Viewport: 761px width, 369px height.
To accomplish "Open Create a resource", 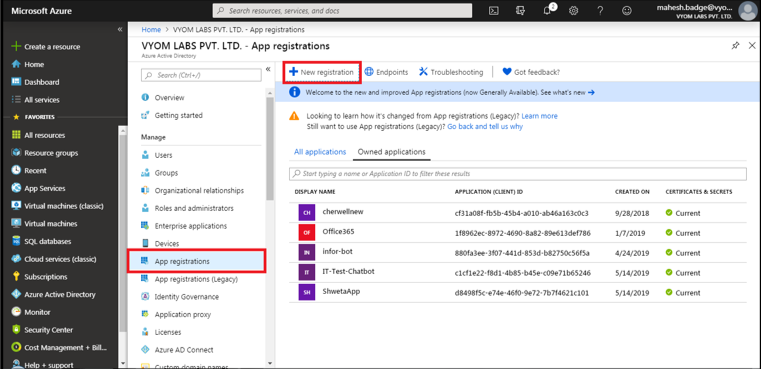I will 46,47.
